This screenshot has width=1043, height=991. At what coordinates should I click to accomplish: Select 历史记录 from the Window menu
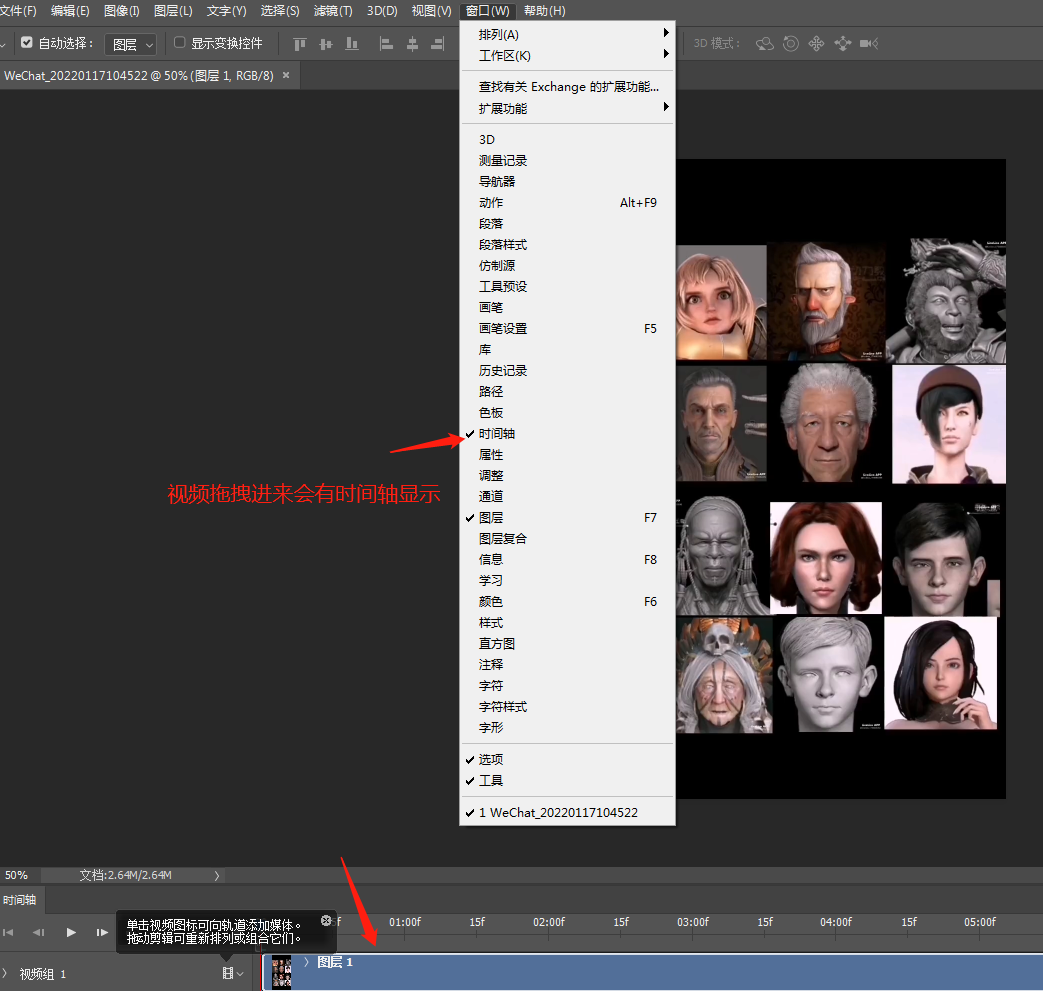[502, 371]
